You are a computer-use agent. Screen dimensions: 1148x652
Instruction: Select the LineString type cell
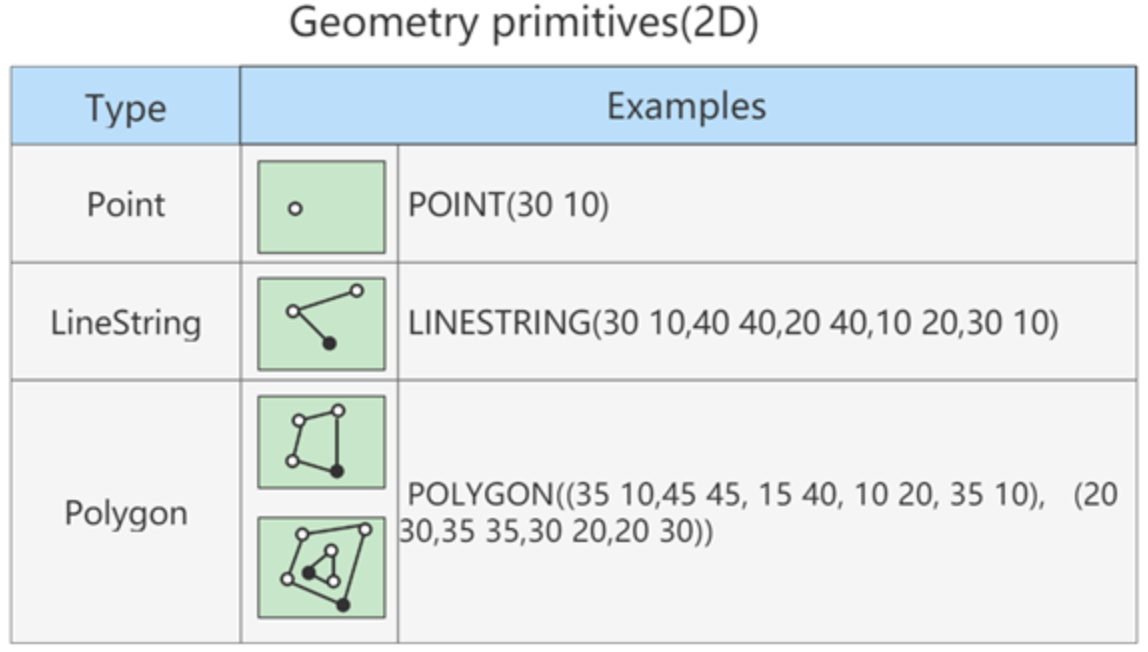tap(126, 323)
